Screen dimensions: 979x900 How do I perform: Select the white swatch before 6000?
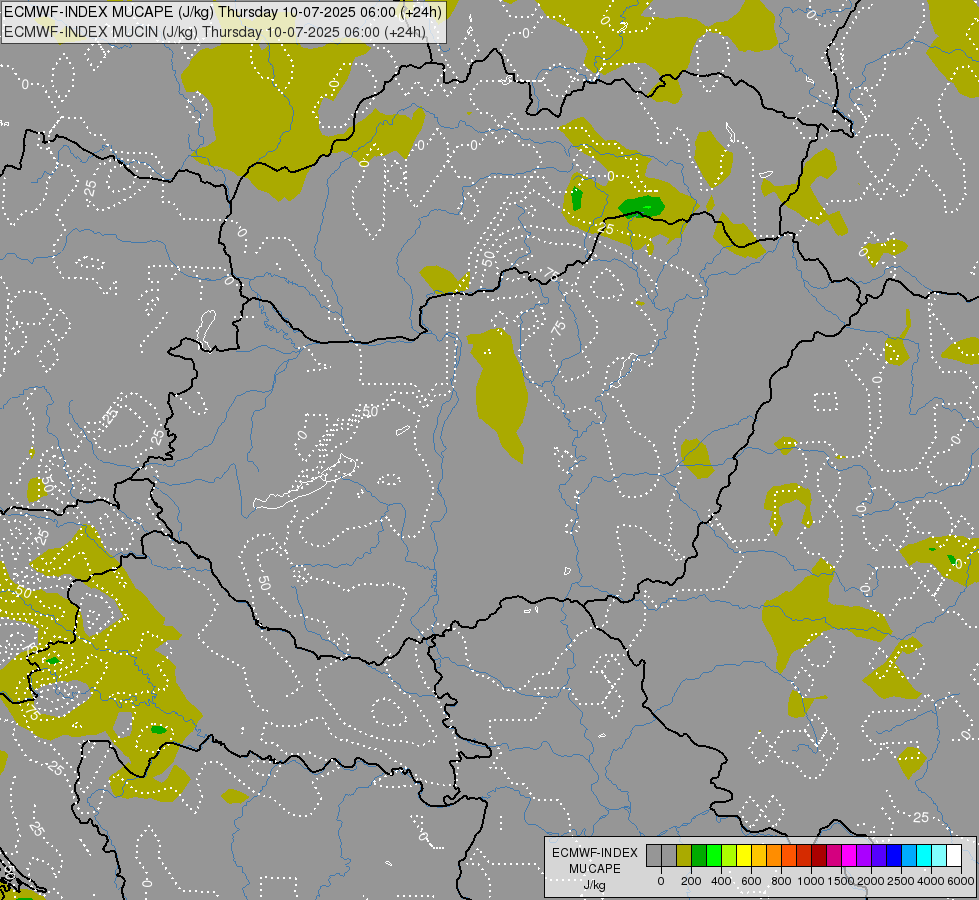955,855
